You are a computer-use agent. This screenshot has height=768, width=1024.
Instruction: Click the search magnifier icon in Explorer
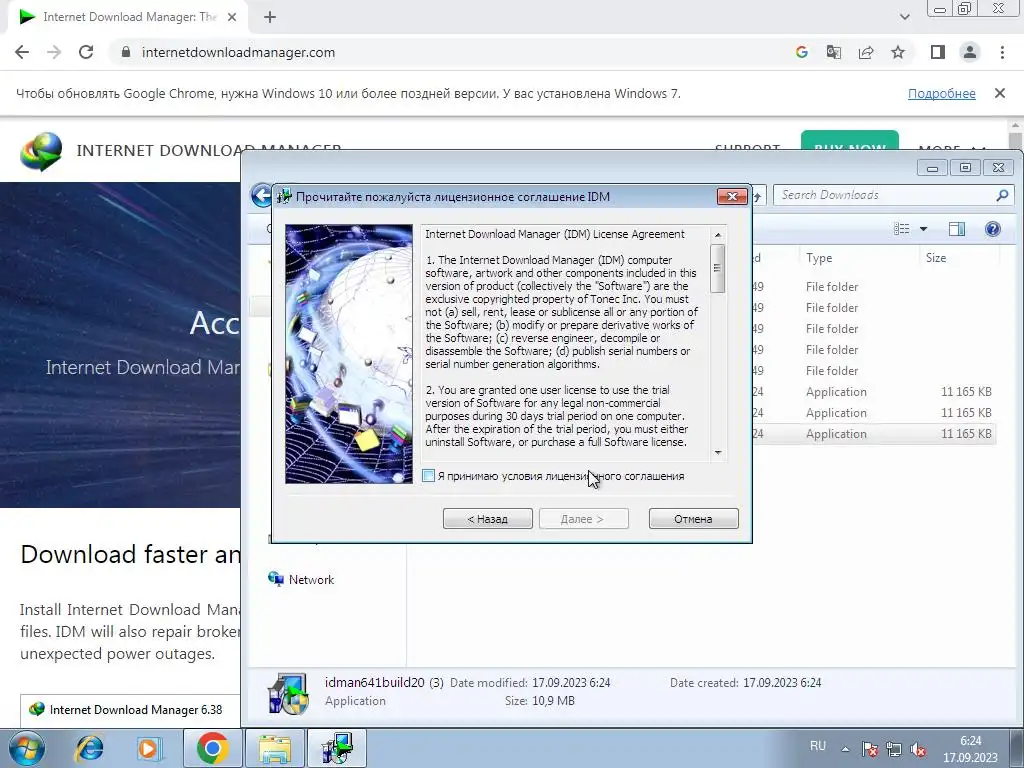tap(1002, 195)
